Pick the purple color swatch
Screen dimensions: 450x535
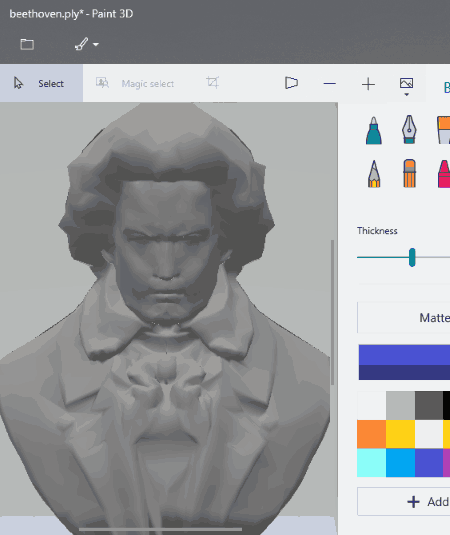[x=447, y=463]
